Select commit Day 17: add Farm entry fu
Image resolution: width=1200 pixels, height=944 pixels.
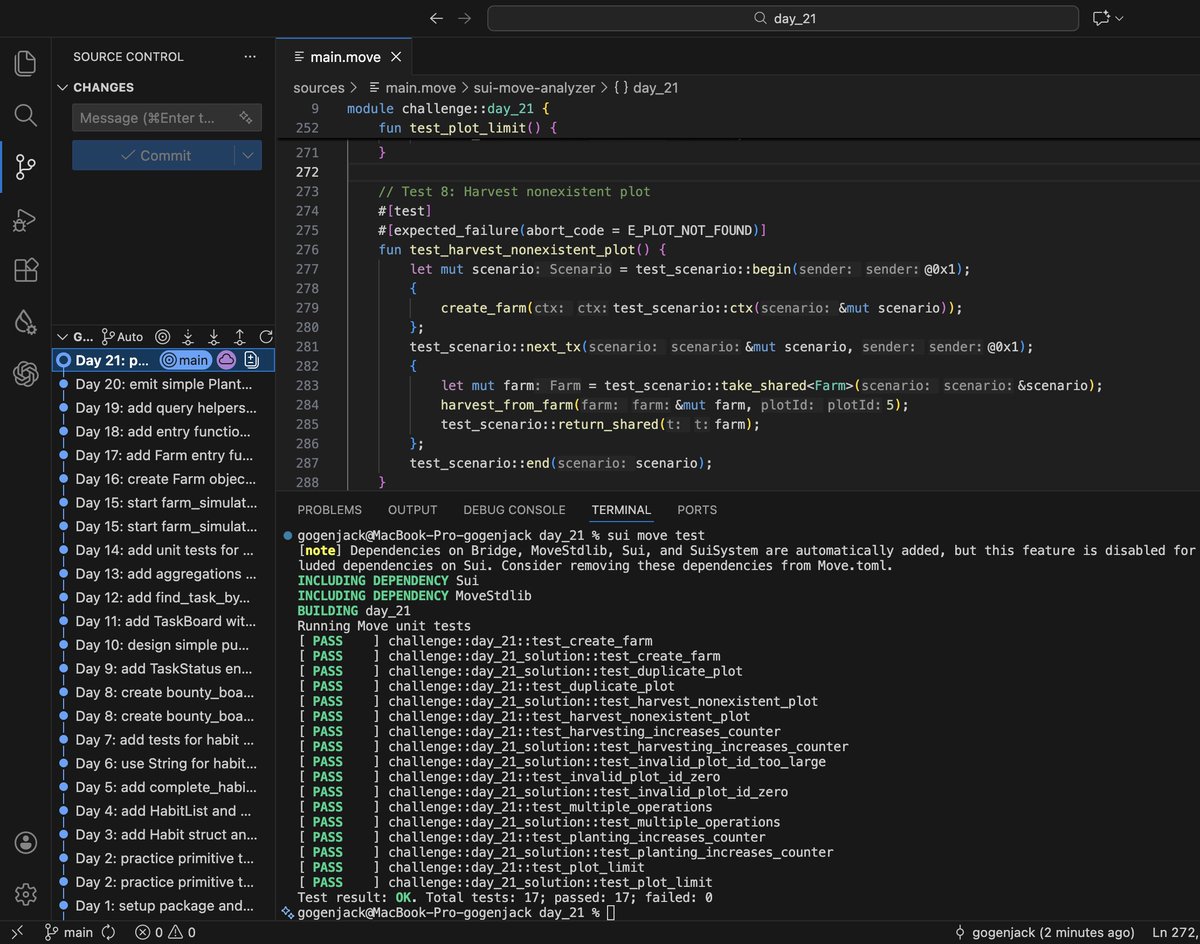[x=163, y=455]
